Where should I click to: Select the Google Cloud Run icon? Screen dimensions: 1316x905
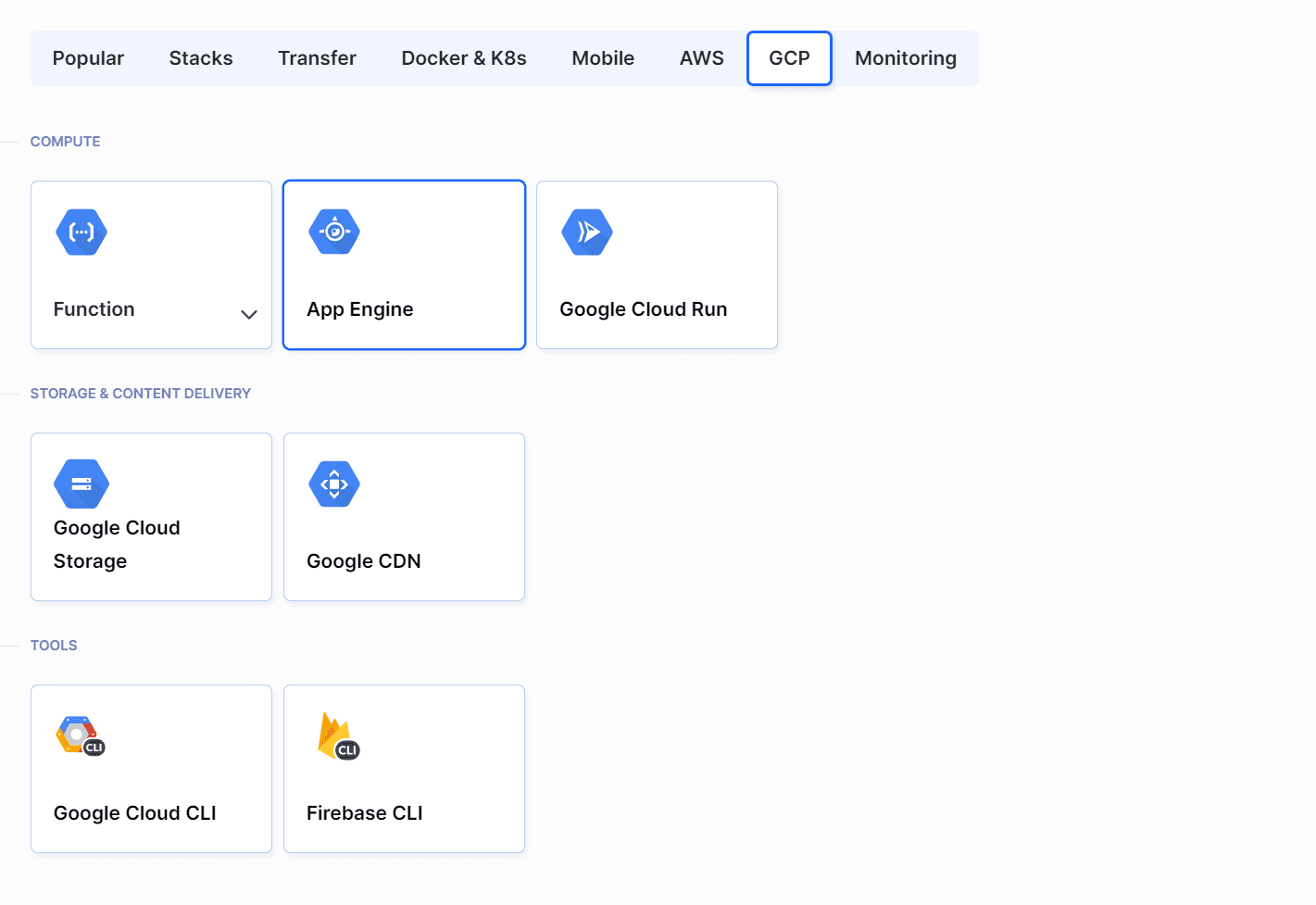(x=587, y=232)
